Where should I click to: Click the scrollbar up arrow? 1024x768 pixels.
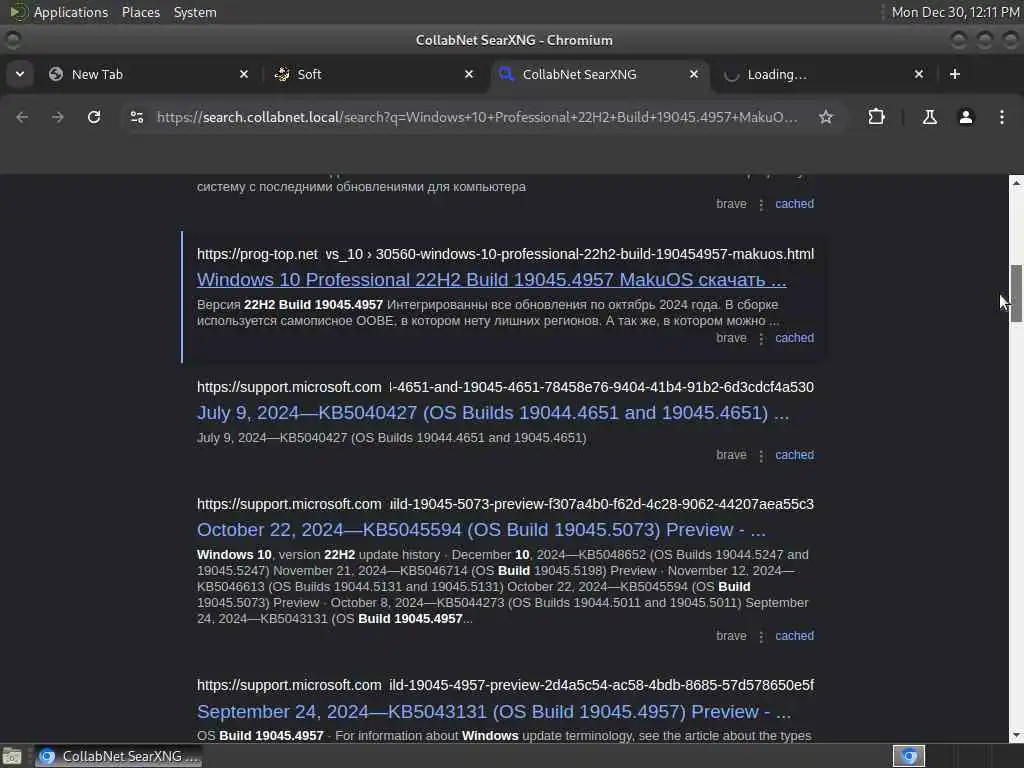(x=1016, y=183)
